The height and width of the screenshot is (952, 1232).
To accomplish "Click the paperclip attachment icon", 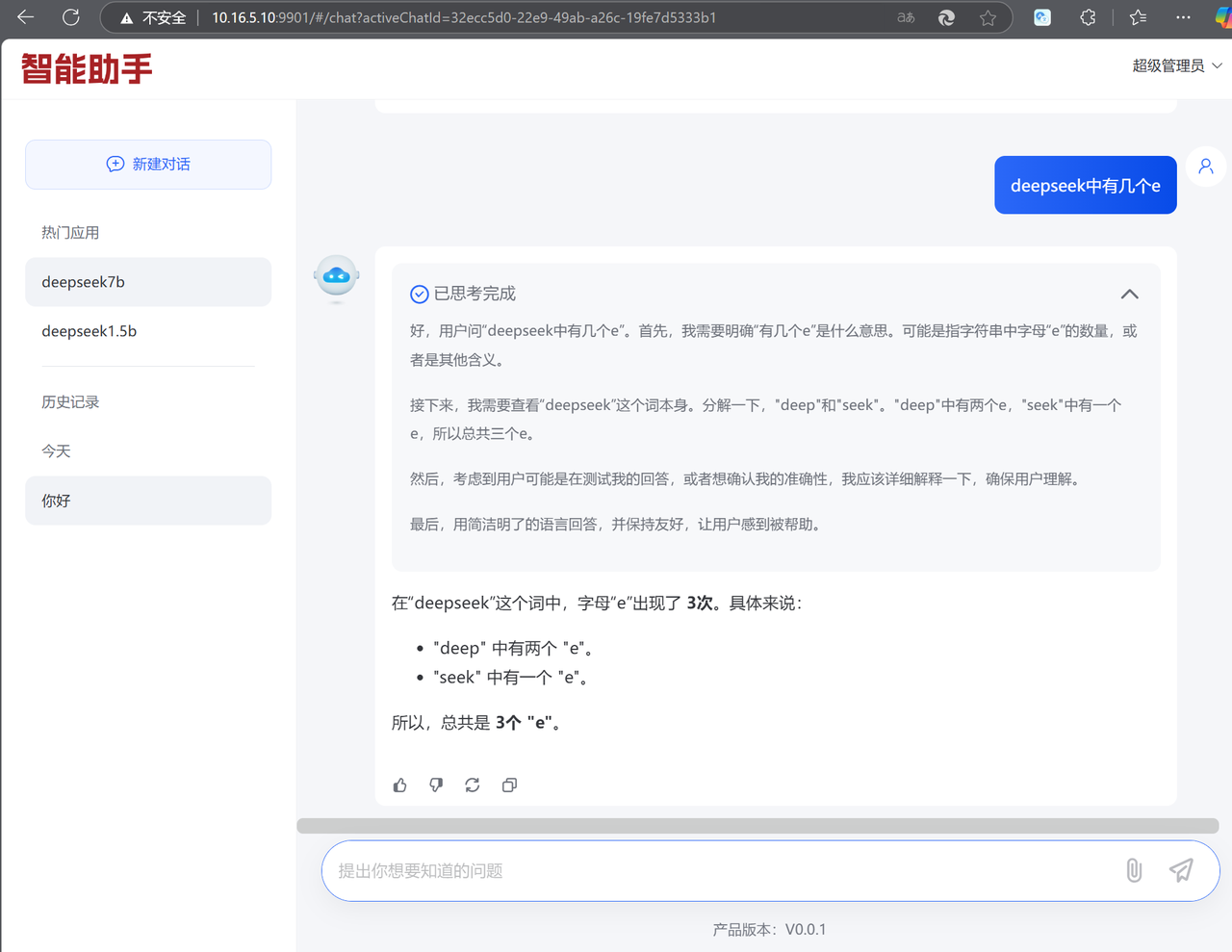I will click(x=1134, y=870).
